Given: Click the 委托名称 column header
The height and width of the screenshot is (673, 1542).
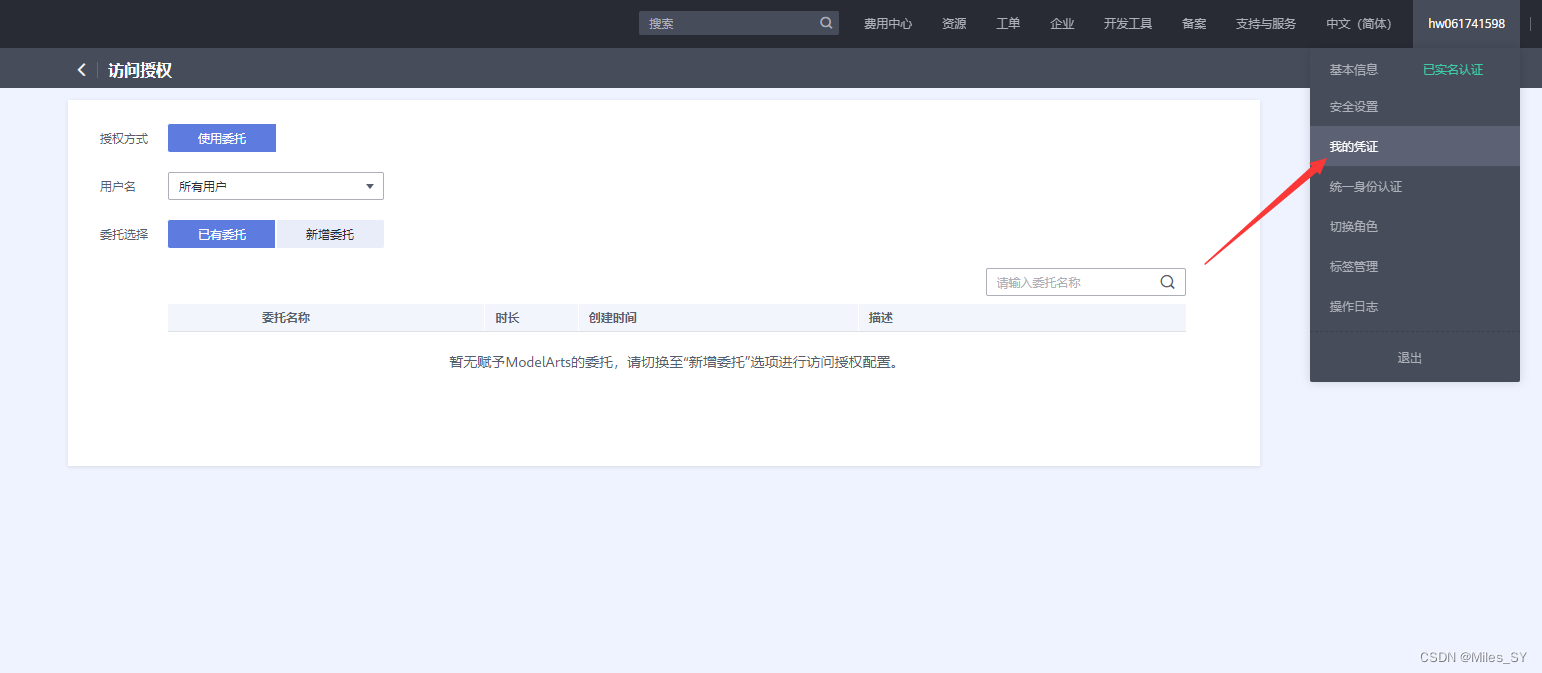Looking at the screenshot, I should pyautogui.click(x=286, y=317).
